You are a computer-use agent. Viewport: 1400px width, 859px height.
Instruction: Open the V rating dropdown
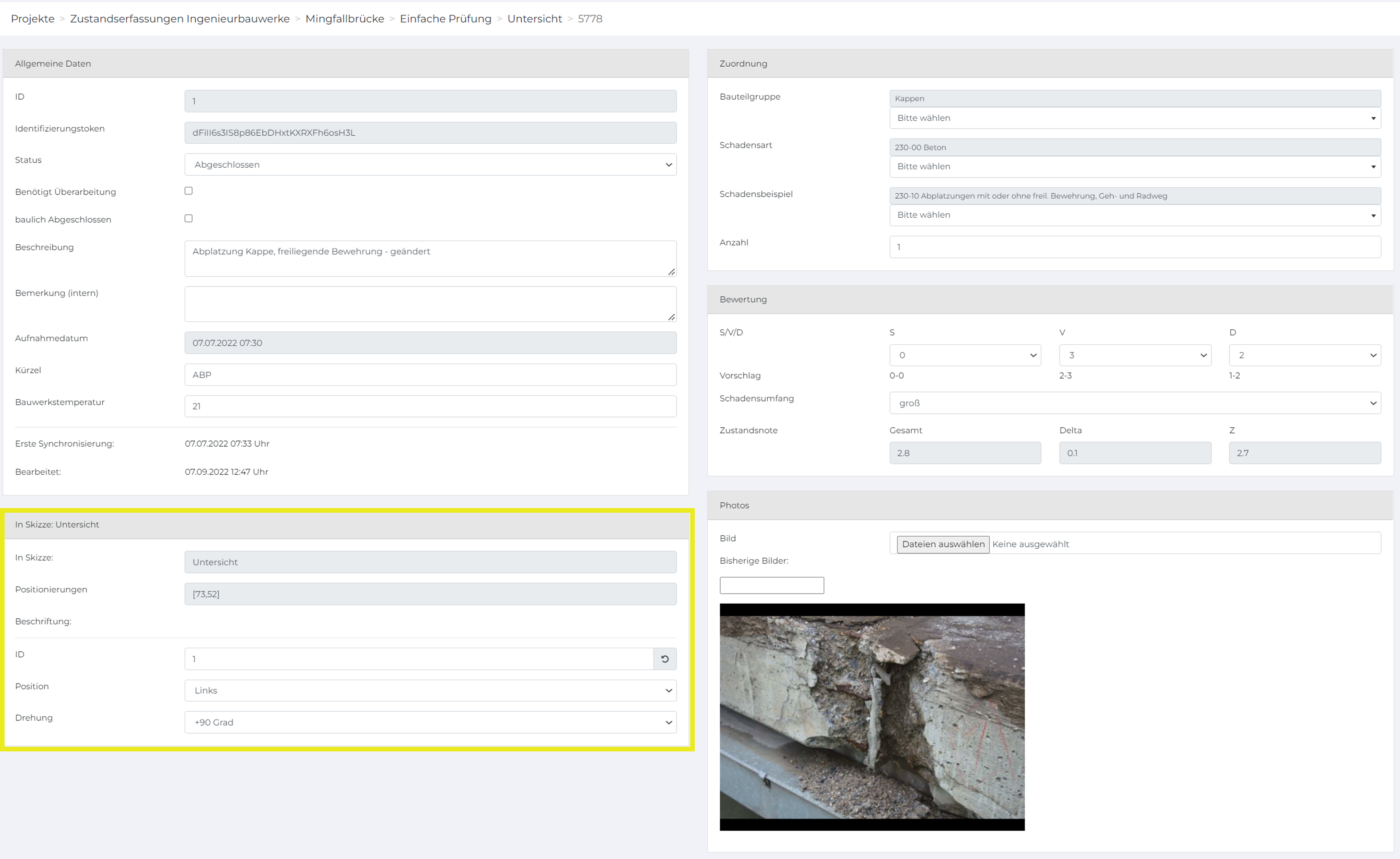click(x=1135, y=355)
